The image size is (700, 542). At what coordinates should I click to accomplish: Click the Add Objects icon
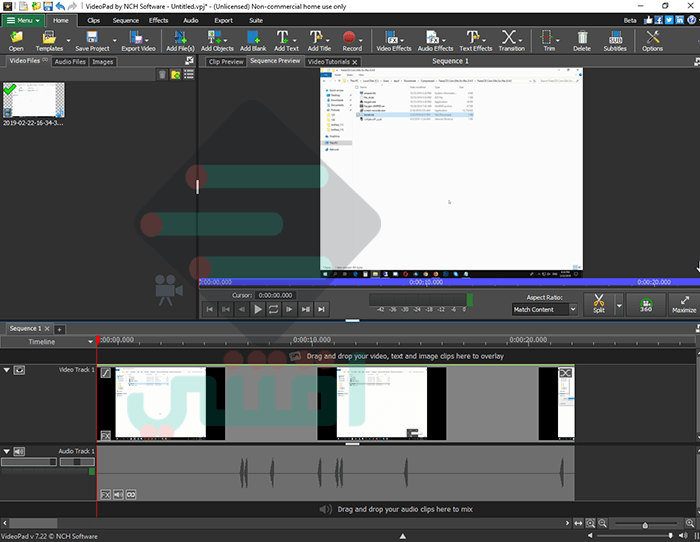(217, 41)
